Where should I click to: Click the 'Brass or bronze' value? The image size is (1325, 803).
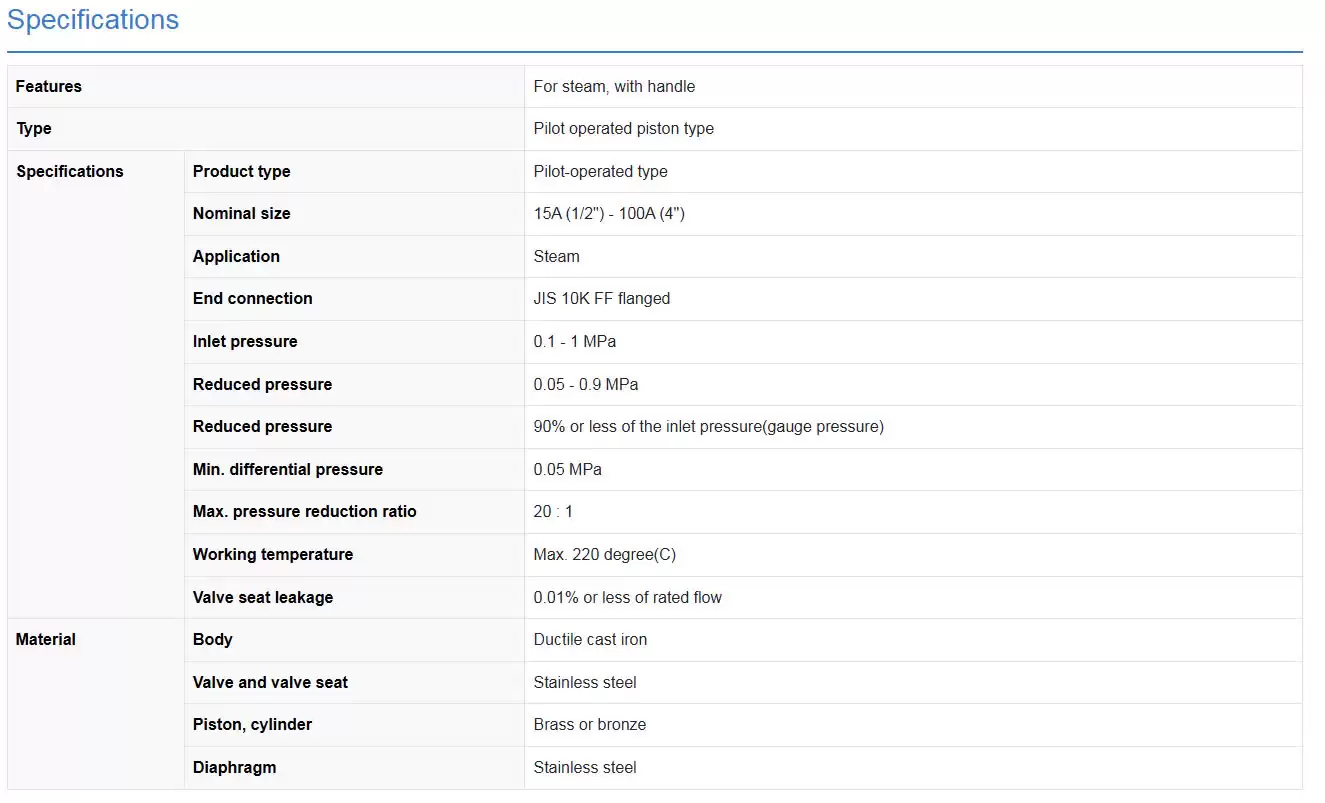(590, 725)
